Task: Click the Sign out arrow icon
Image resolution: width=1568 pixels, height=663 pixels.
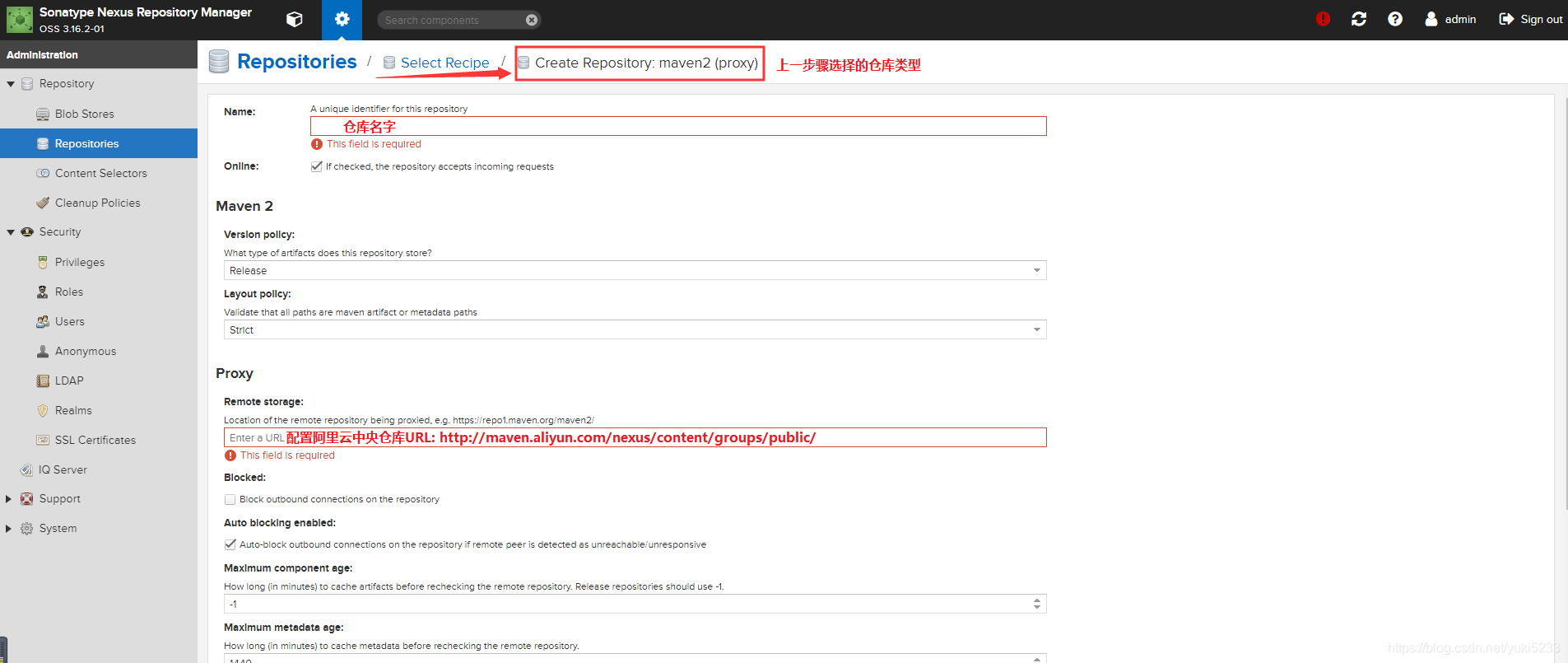Action: pos(1506,19)
